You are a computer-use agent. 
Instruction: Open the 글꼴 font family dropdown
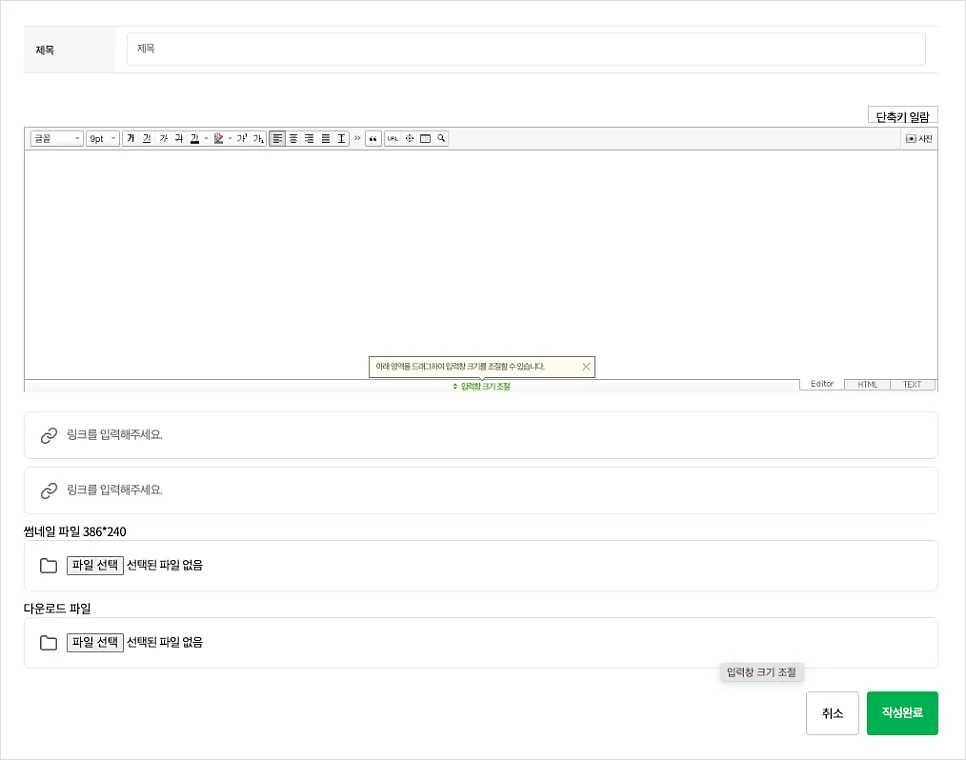[x=57, y=139]
